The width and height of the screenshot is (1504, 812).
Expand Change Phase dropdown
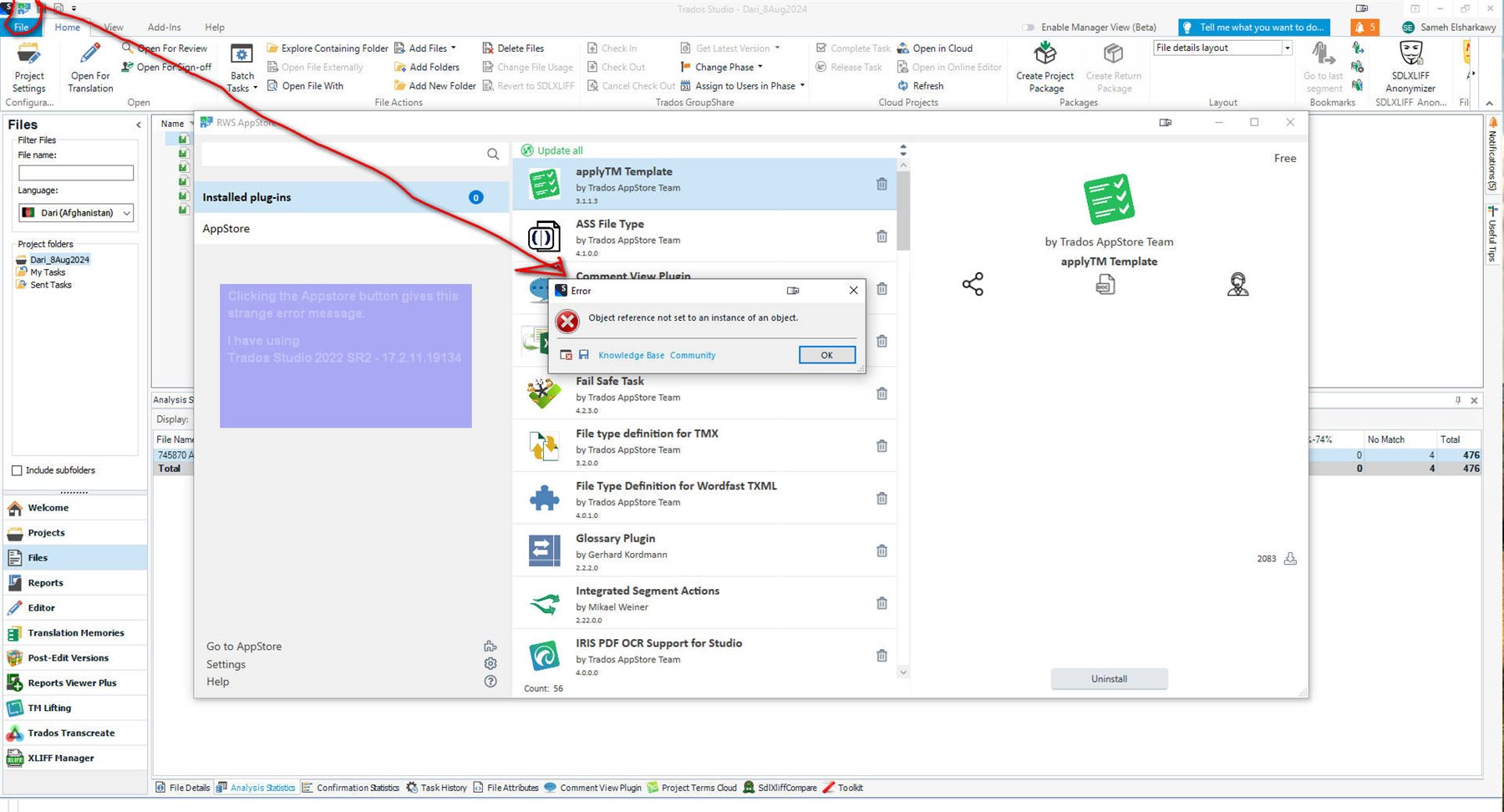coord(760,67)
